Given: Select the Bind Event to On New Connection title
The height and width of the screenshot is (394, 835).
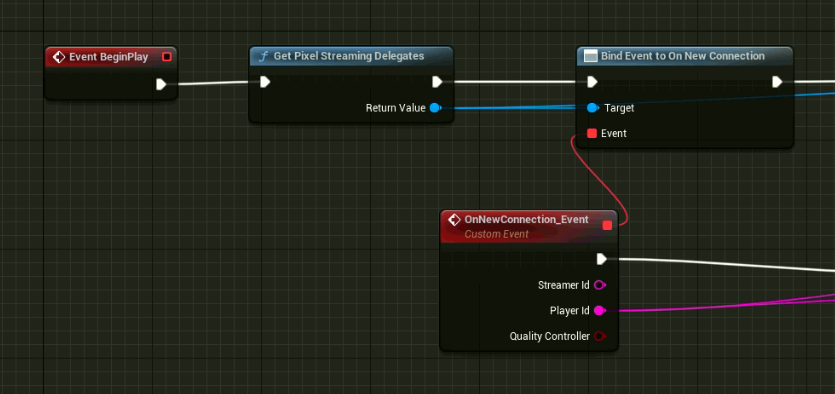Looking at the screenshot, I should pos(683,56).
